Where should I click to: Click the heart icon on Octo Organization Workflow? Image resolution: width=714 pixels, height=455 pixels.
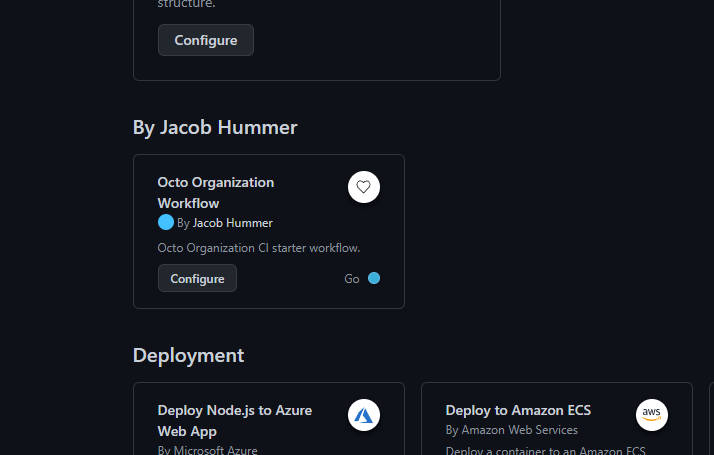point(364,187)
